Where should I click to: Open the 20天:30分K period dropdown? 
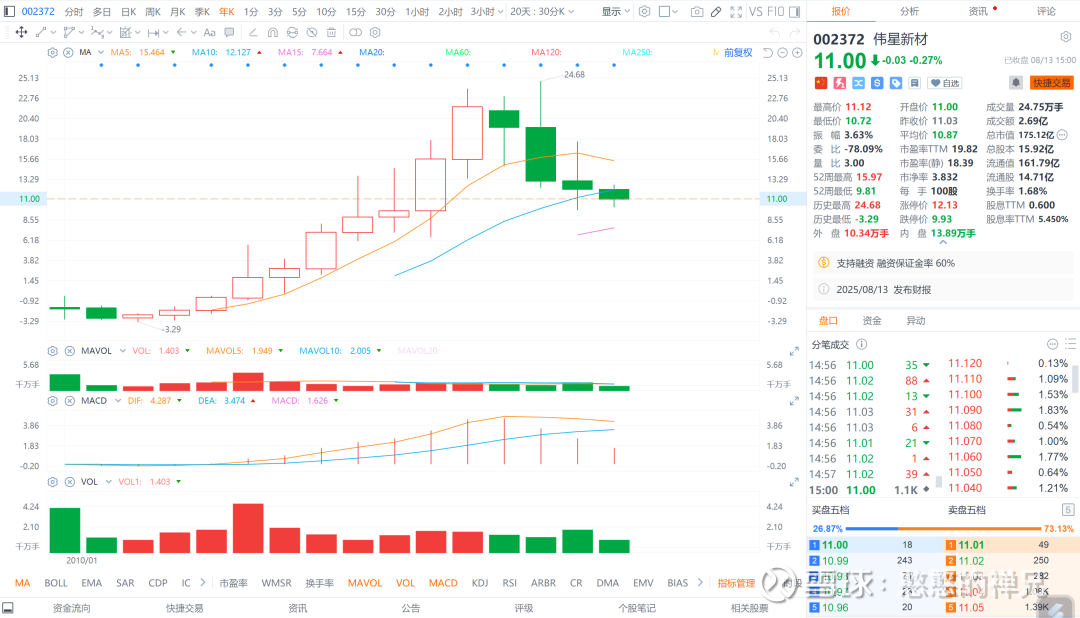(x=542, y=12)
